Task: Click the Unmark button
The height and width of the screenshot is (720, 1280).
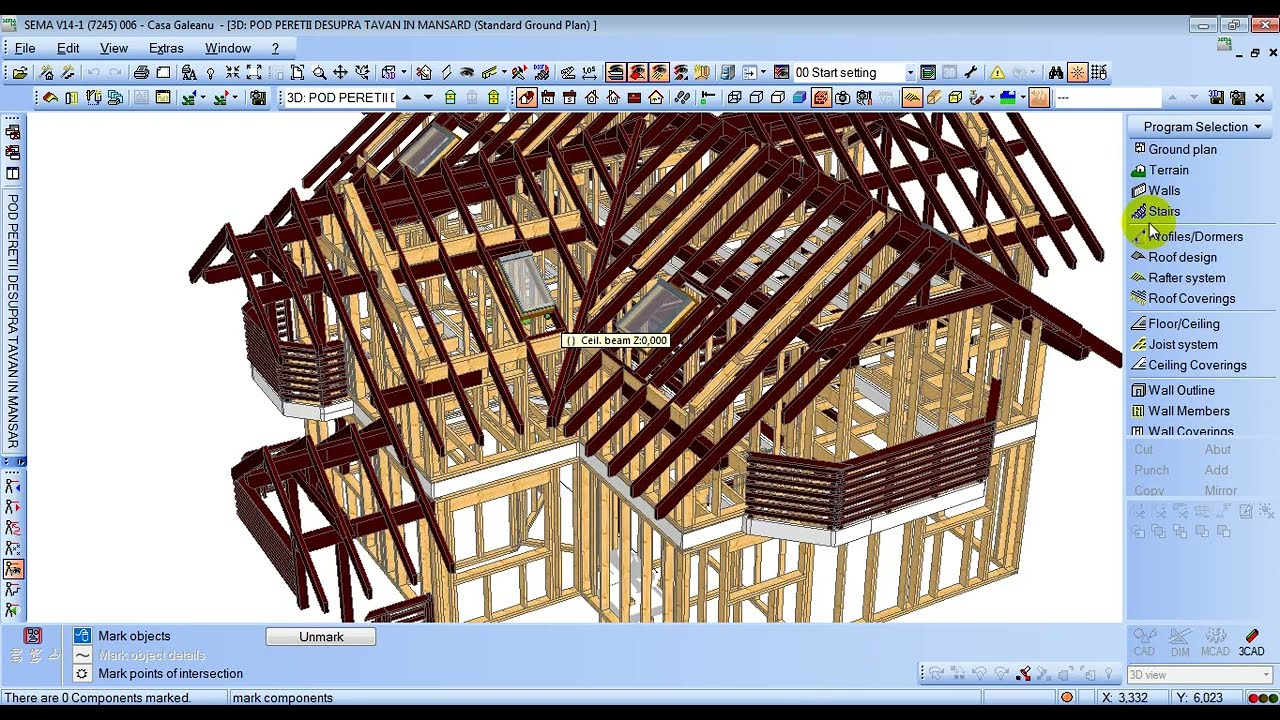Action: 321,637
